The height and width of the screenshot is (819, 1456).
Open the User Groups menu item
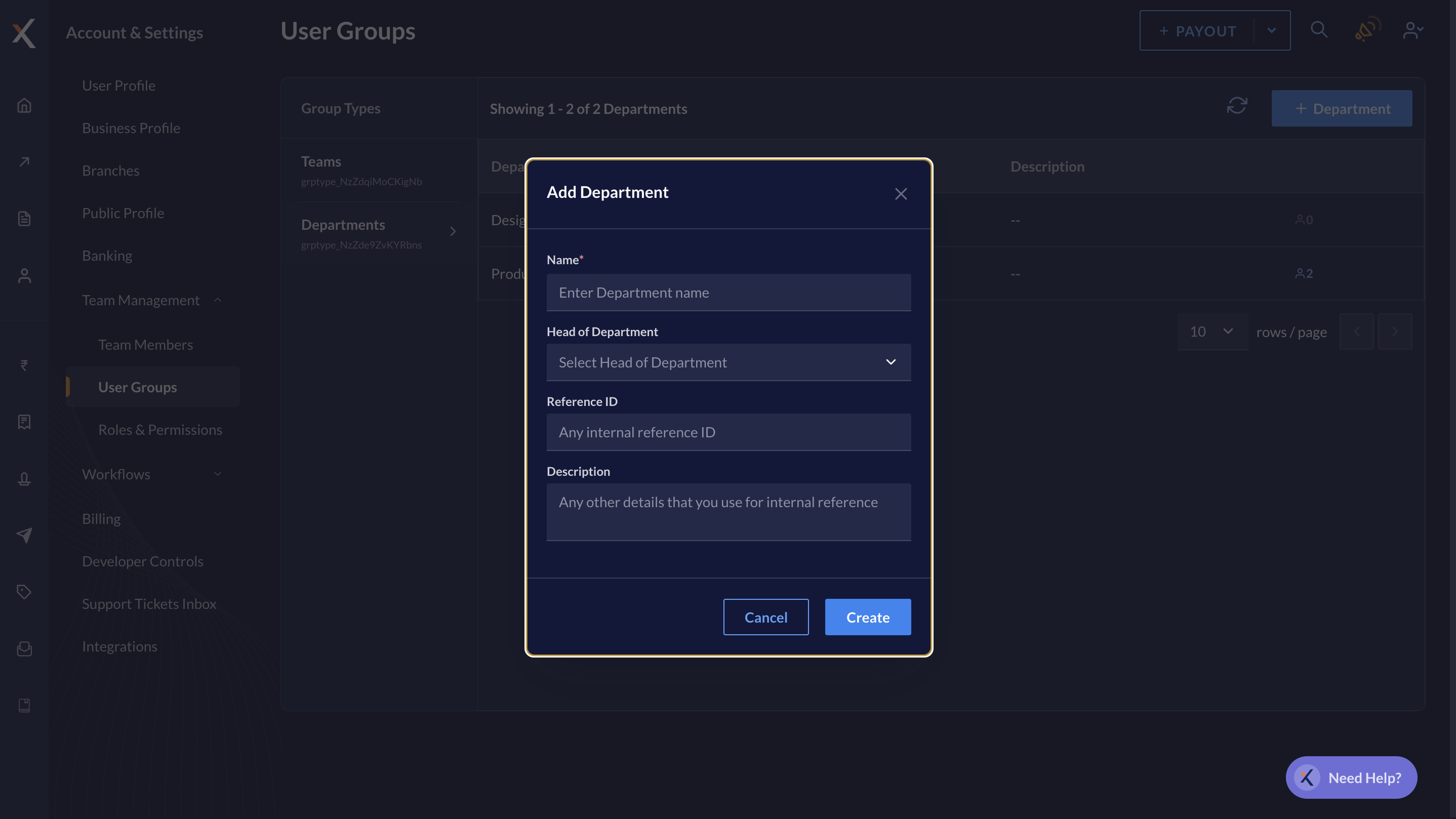pos(137,387)
